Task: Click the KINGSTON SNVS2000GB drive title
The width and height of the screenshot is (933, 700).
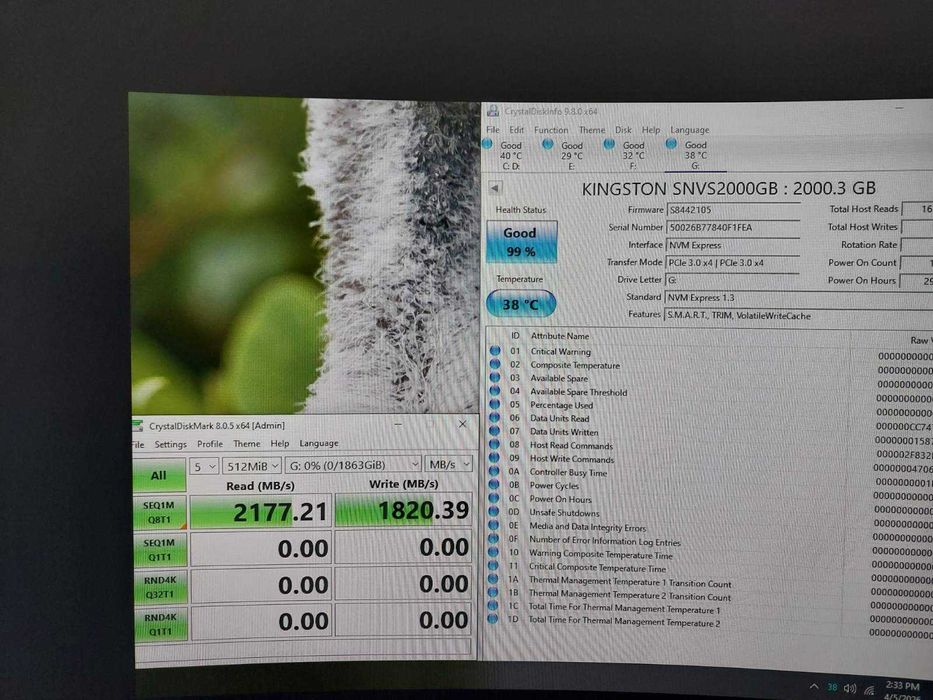Action: (x=728, y=189)
